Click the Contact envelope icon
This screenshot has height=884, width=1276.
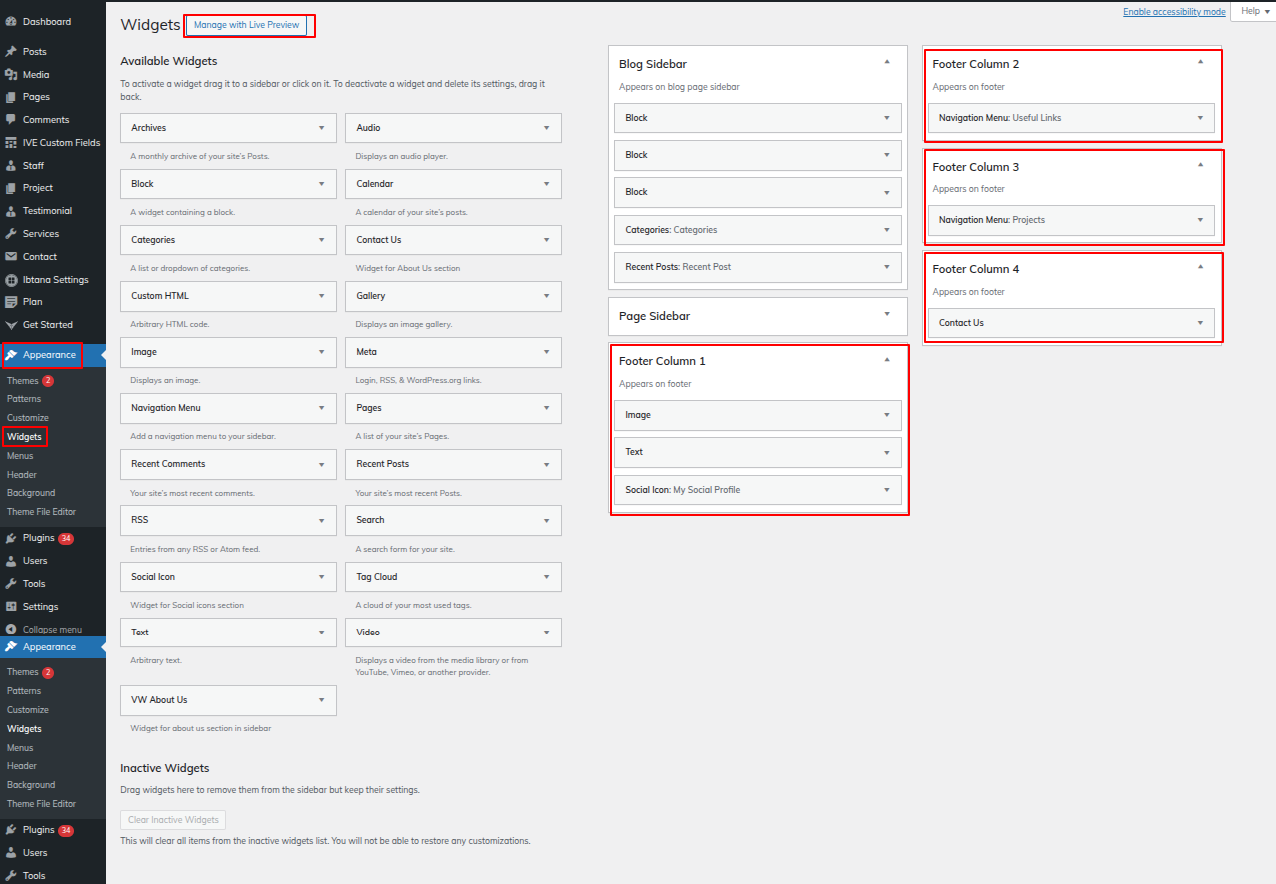(11, 257)
